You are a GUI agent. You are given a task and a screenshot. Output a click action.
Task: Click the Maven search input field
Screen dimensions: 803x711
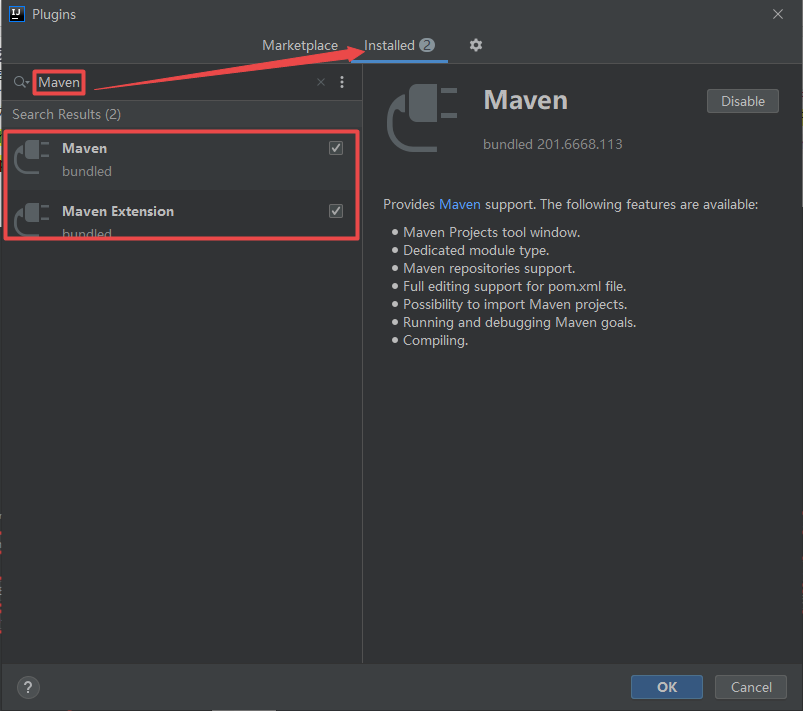(x=174, y=82)
